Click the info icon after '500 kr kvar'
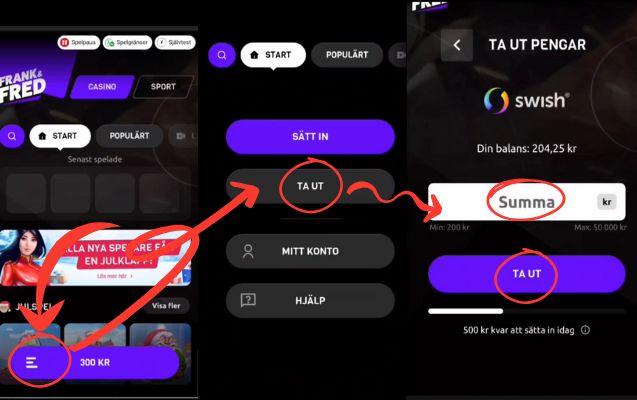 coord(585,330)
